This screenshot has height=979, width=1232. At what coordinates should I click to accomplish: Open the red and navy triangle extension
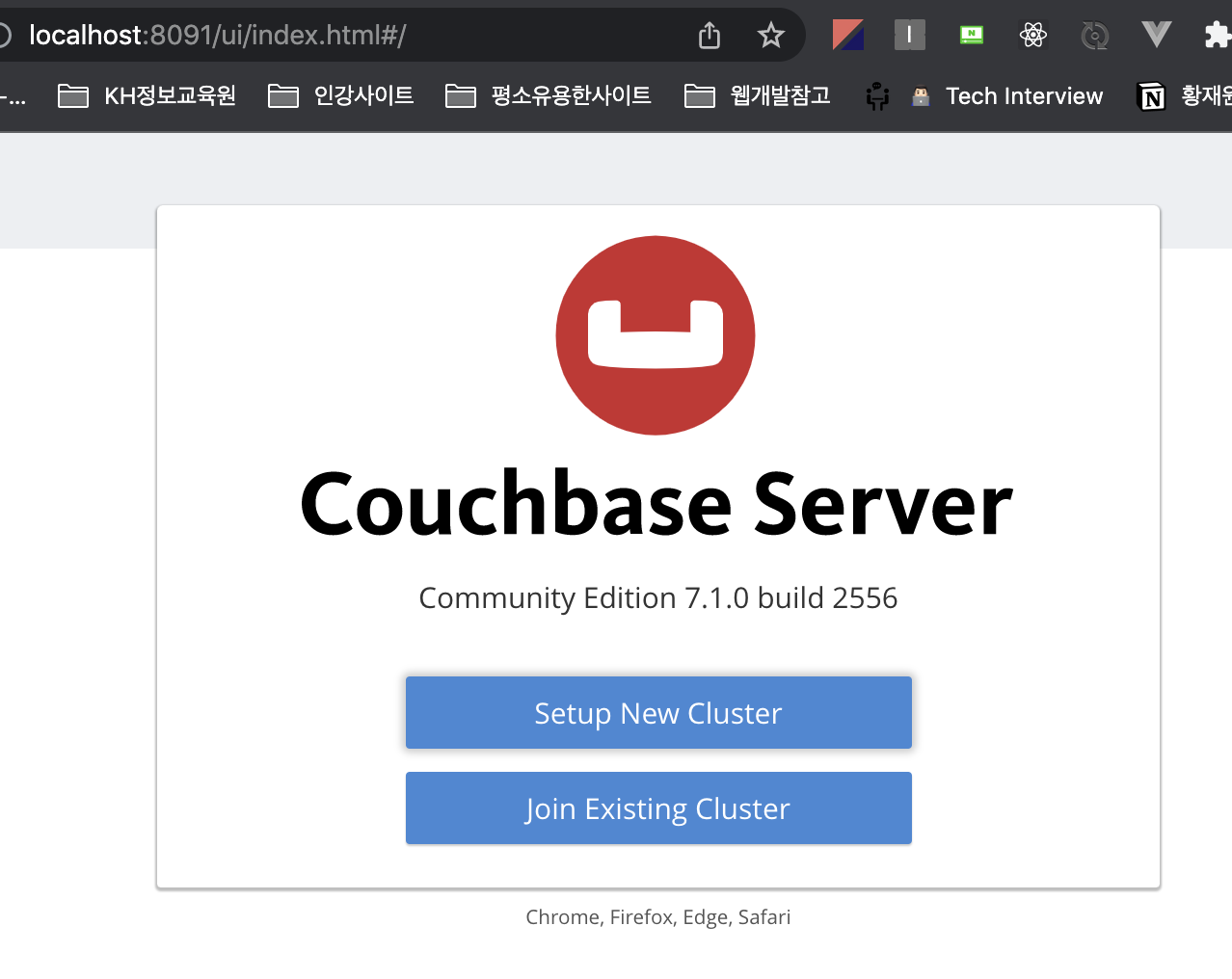[x=848, y=36]
